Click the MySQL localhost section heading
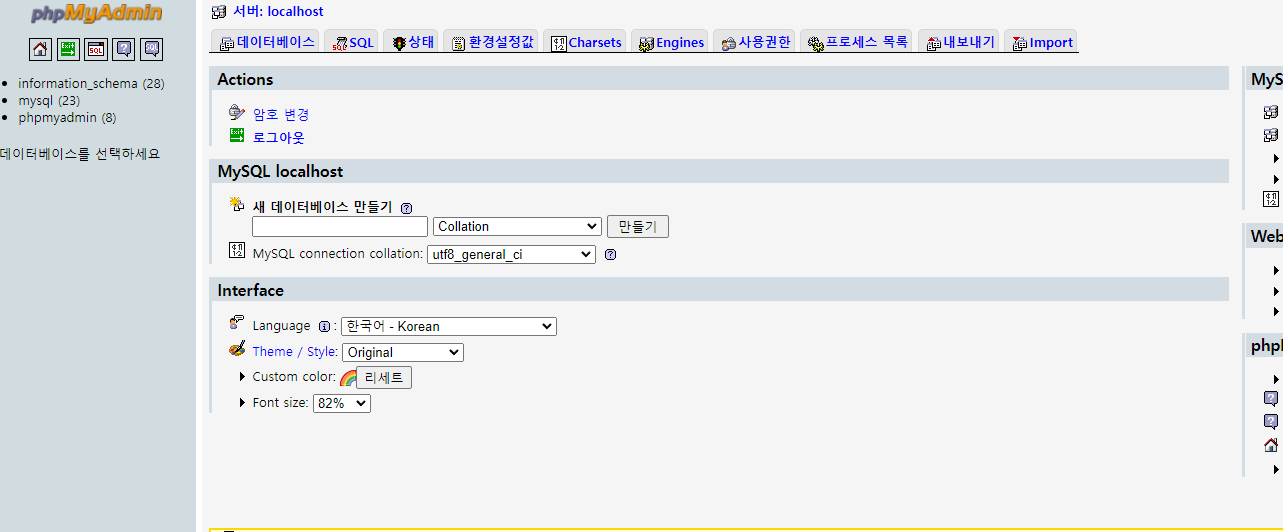Image resolution: width=1283 pixels, height=532 pixels. pyautogui.click(x=280, y=171)
